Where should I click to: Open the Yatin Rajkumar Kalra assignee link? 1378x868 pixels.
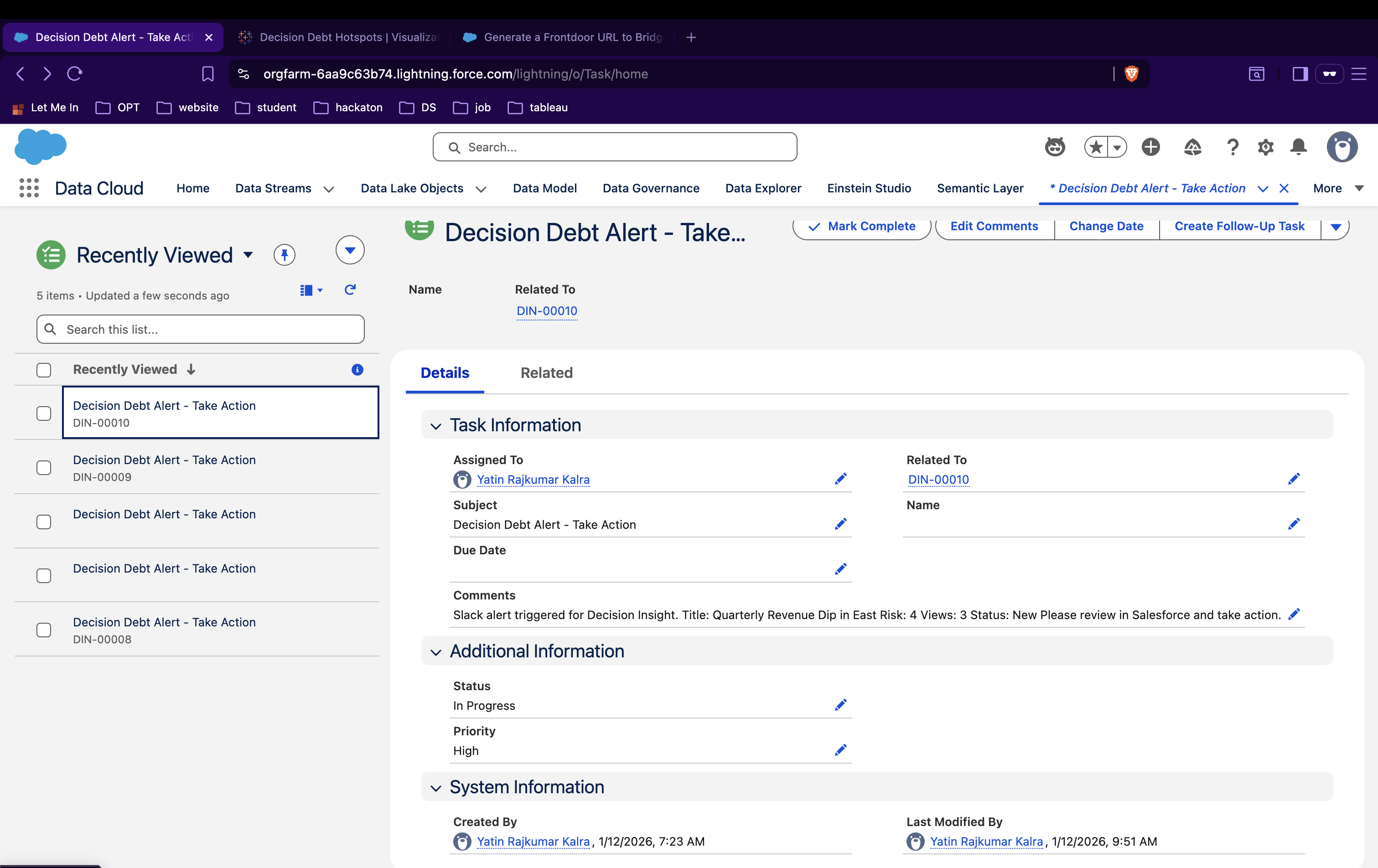[x=533, y=480]
